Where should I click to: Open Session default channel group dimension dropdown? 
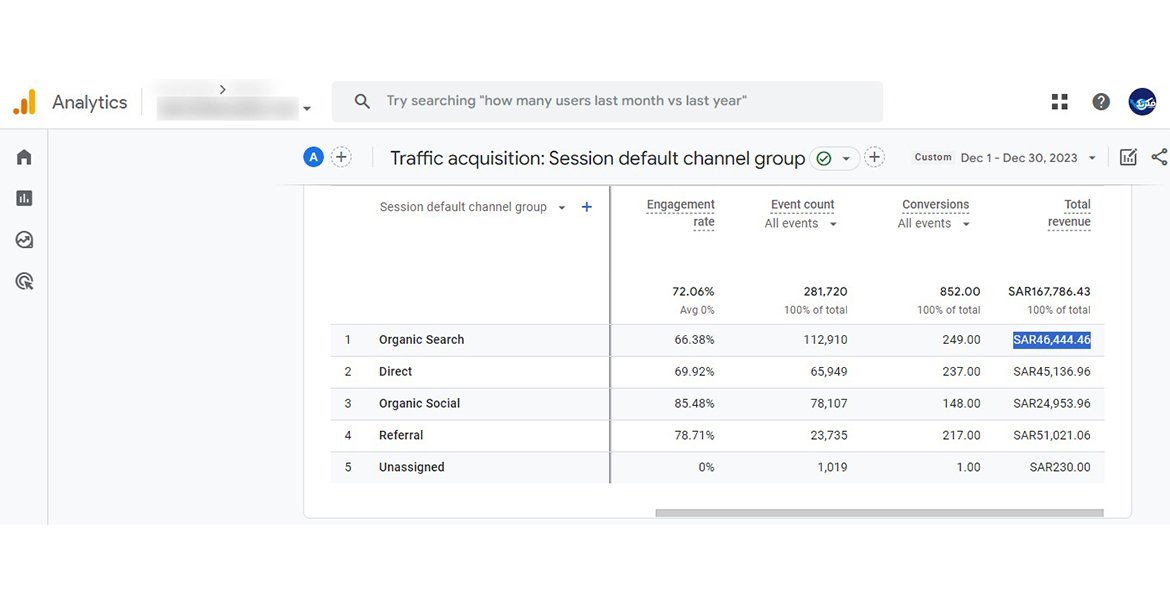[x=561, y=208]
